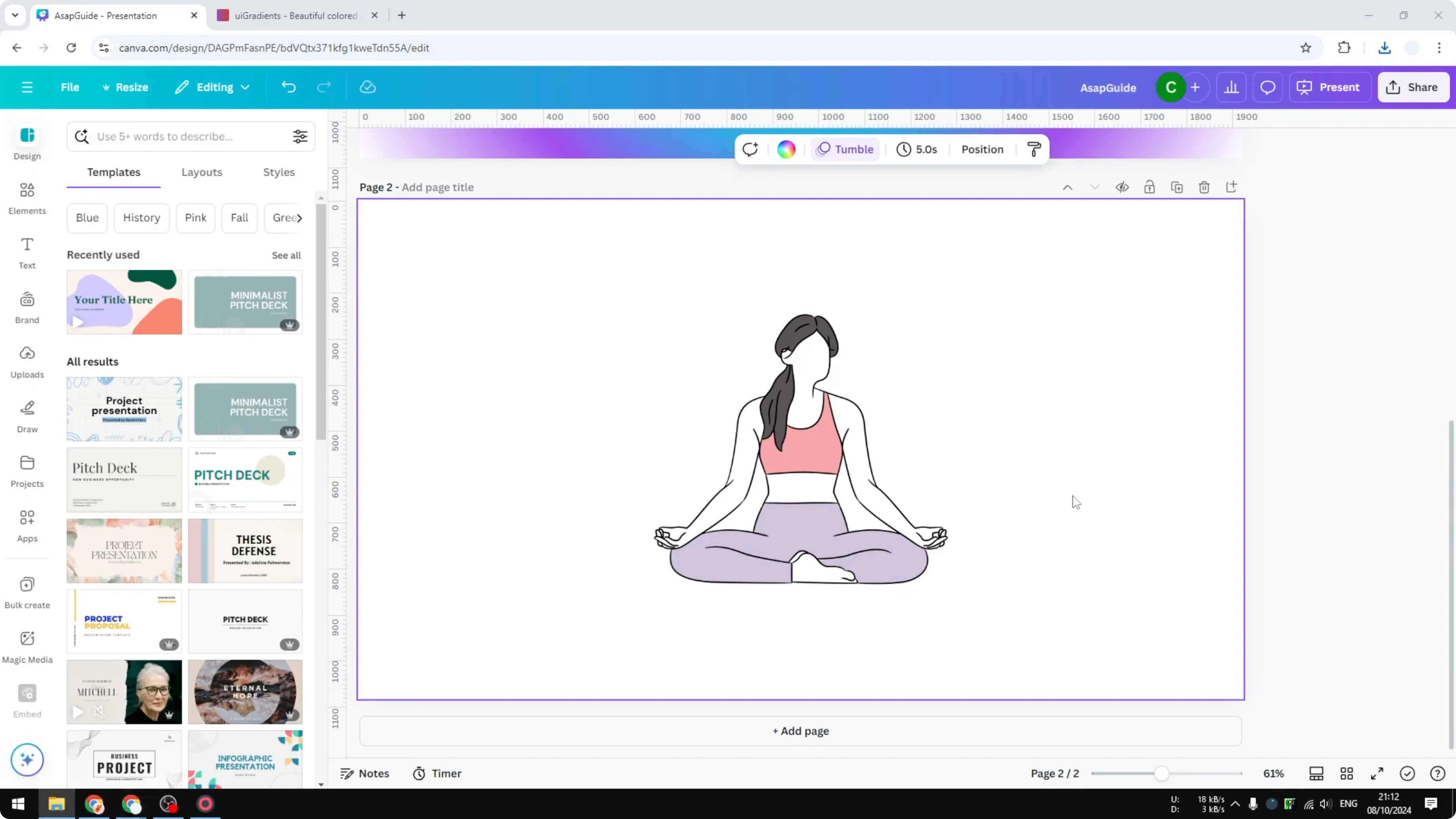The width and height of the screenshot is (1456, 819).
Task: Click the Present button
Action: (x=1331, y=87)
